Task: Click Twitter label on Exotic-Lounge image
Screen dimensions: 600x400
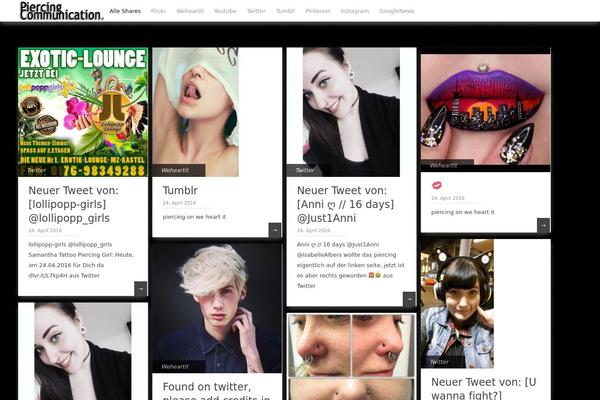Action: 37,170
